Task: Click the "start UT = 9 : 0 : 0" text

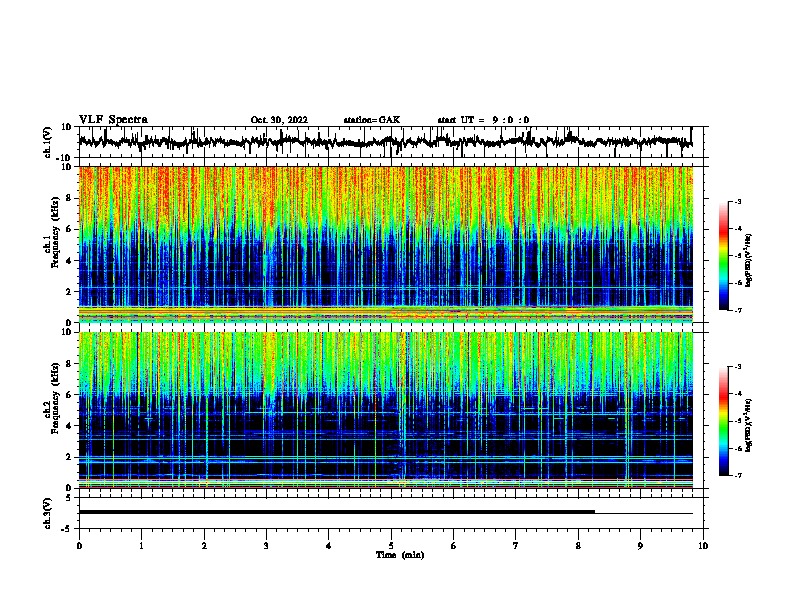Action: coord(483,120)
